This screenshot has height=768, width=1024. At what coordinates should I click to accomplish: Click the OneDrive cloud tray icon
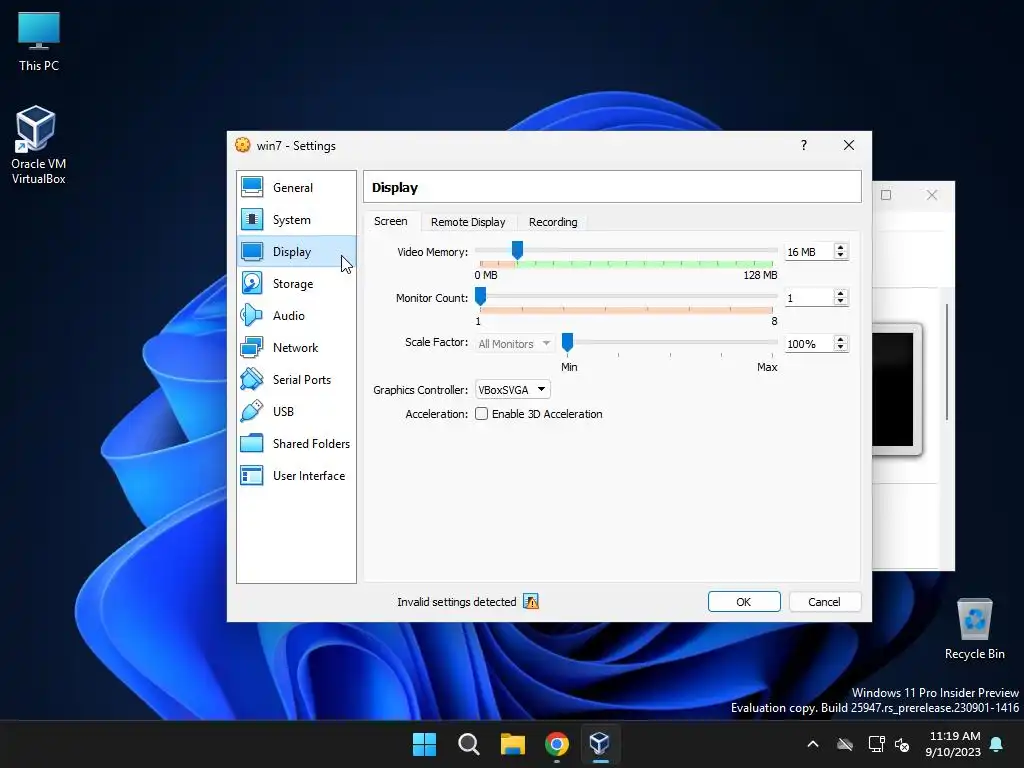click(x=845, y=744)
